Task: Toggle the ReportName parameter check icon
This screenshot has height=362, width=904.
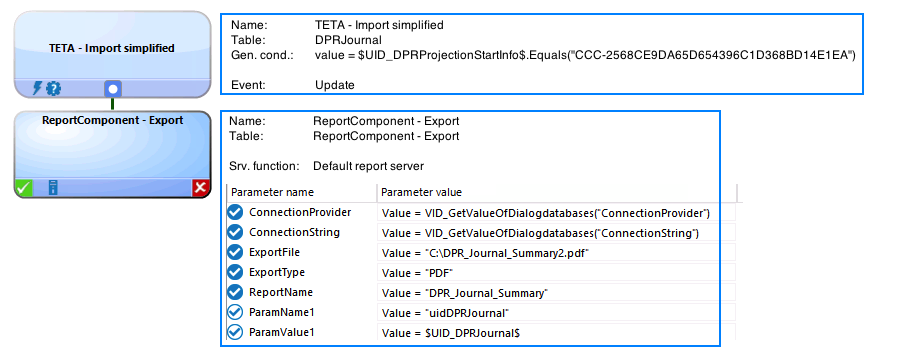Action: (x=235, y=292)
